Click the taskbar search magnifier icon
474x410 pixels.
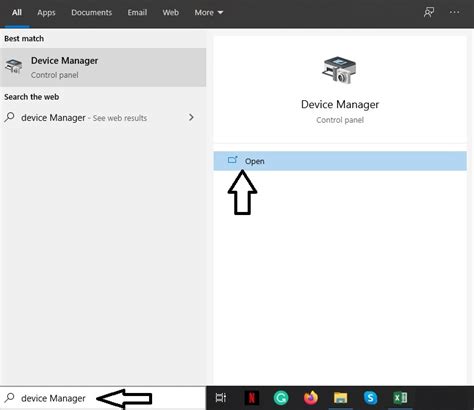pos(10,398)
